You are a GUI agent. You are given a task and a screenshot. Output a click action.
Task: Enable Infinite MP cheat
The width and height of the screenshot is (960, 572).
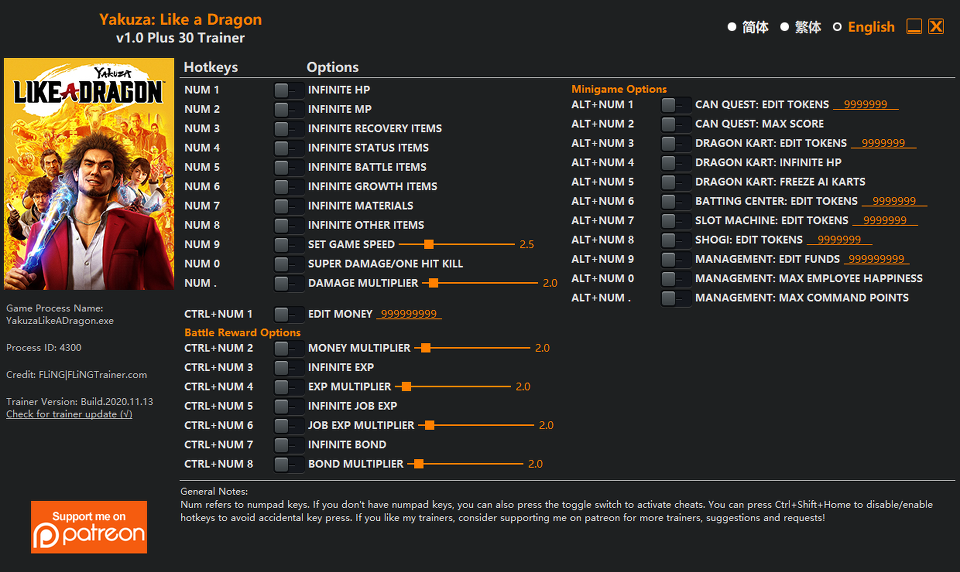pyautogui.click(x=288, y=110)
